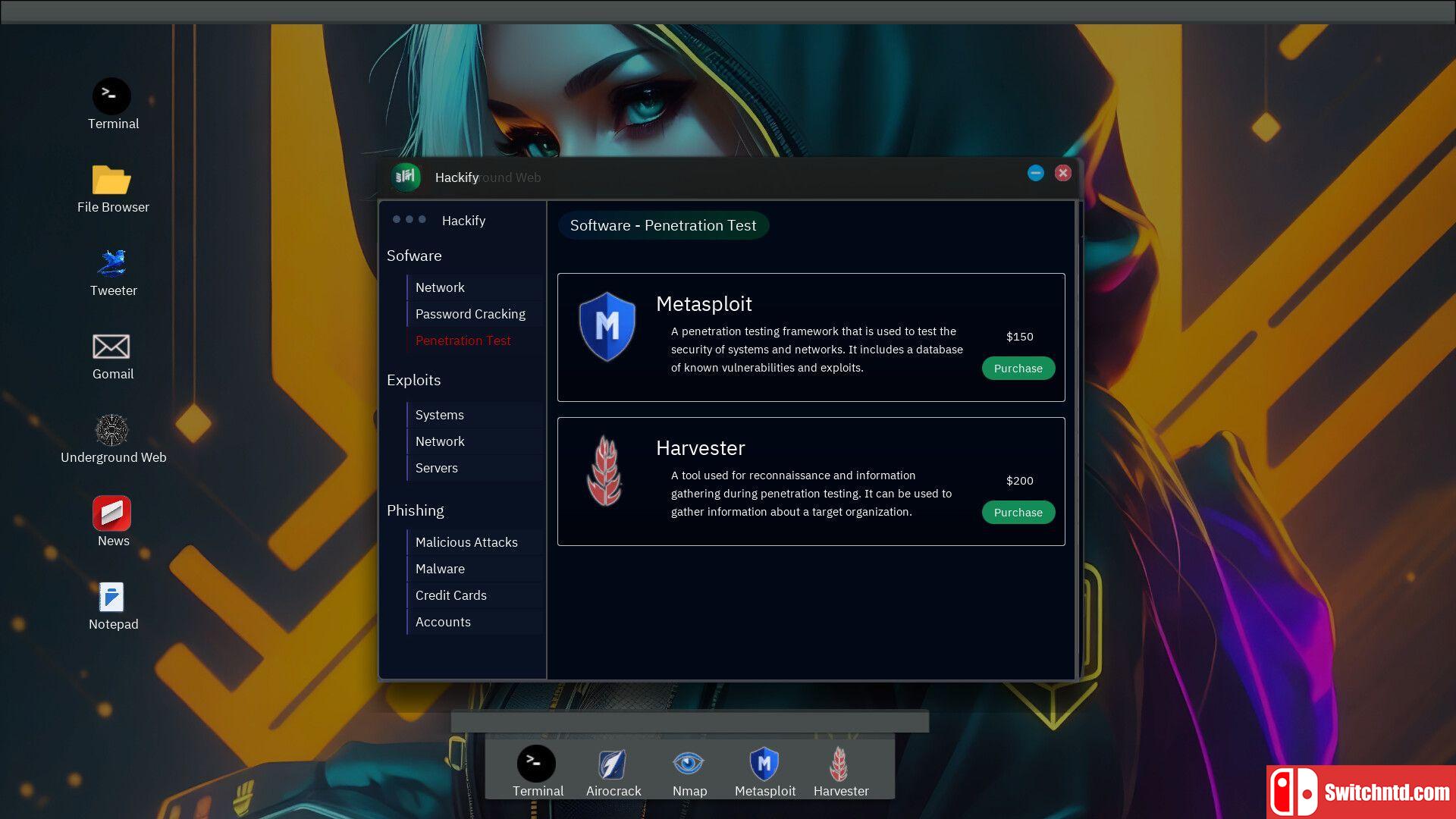The image size is (1456, 819).
Task: Launch Nmap eye icon in dock
Action: point(689,763)
